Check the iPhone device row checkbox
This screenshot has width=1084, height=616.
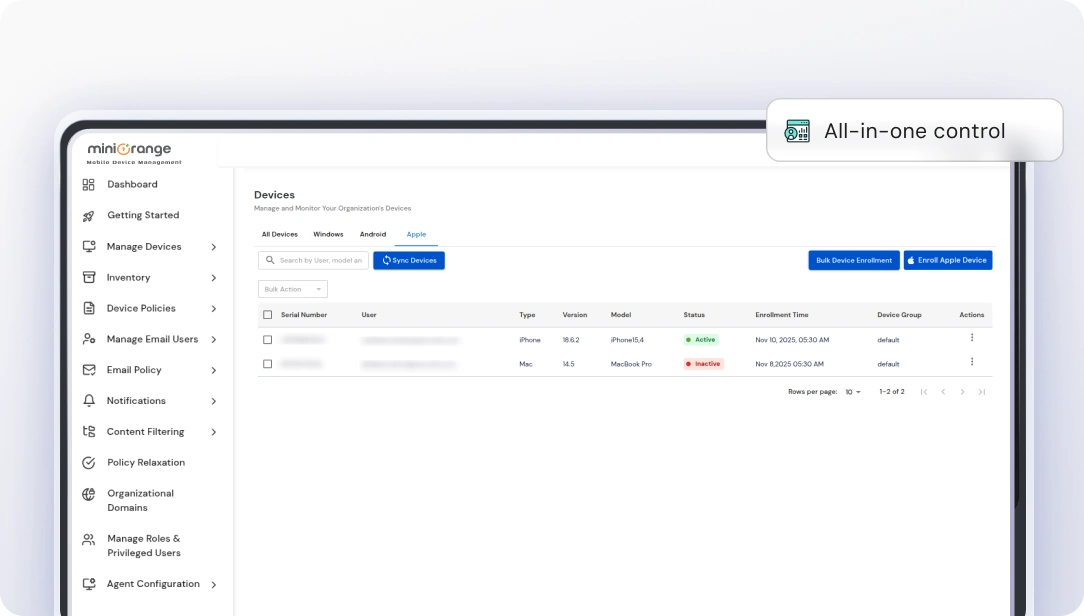coord(267,340)
